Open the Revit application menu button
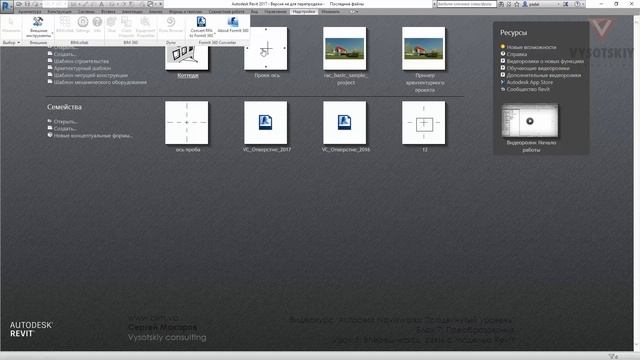640x360 pixels. (7, 6)
